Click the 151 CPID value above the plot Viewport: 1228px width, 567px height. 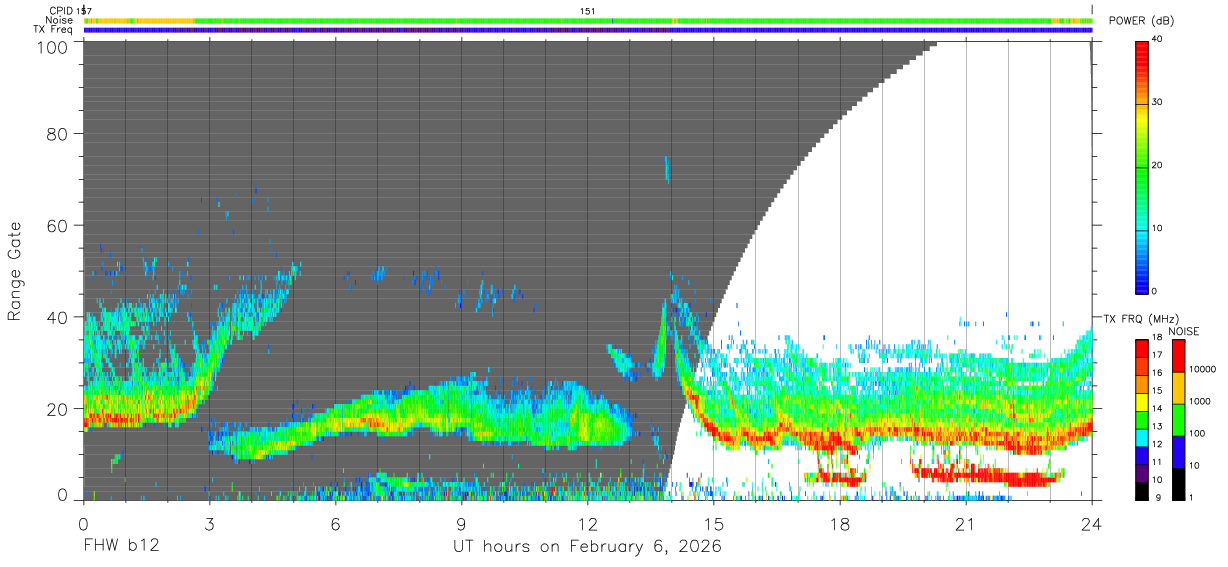pos(588,11)
